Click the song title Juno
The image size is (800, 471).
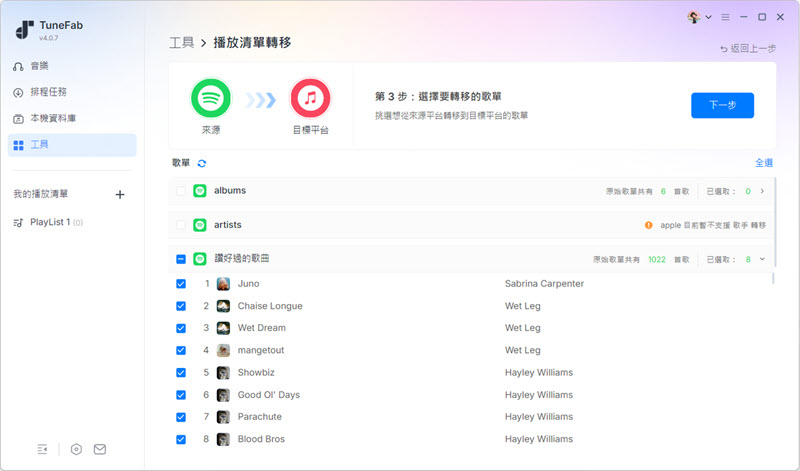click(x=248, y=284)
